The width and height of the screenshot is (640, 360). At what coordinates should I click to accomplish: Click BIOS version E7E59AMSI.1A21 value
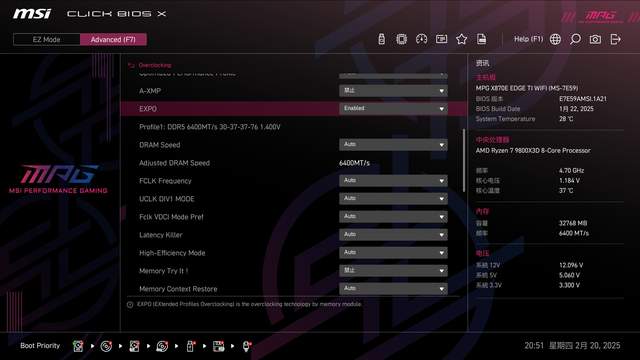point(582,99)
